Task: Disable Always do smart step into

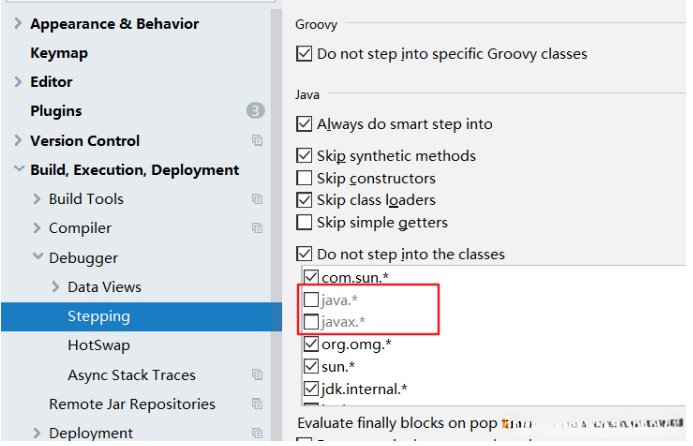Action: (305, 125)
